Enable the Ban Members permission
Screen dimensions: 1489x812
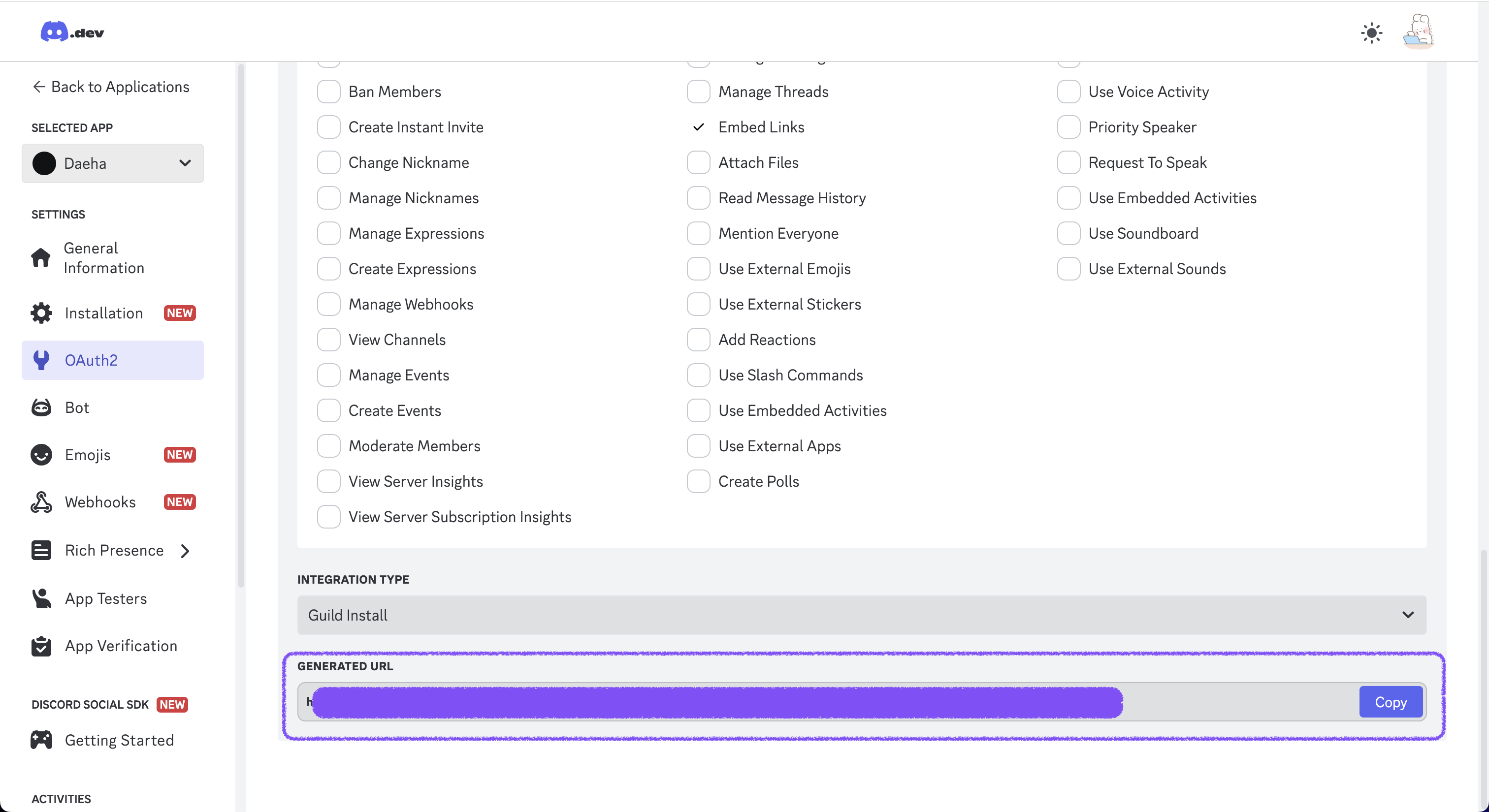[x=328, y=91]
